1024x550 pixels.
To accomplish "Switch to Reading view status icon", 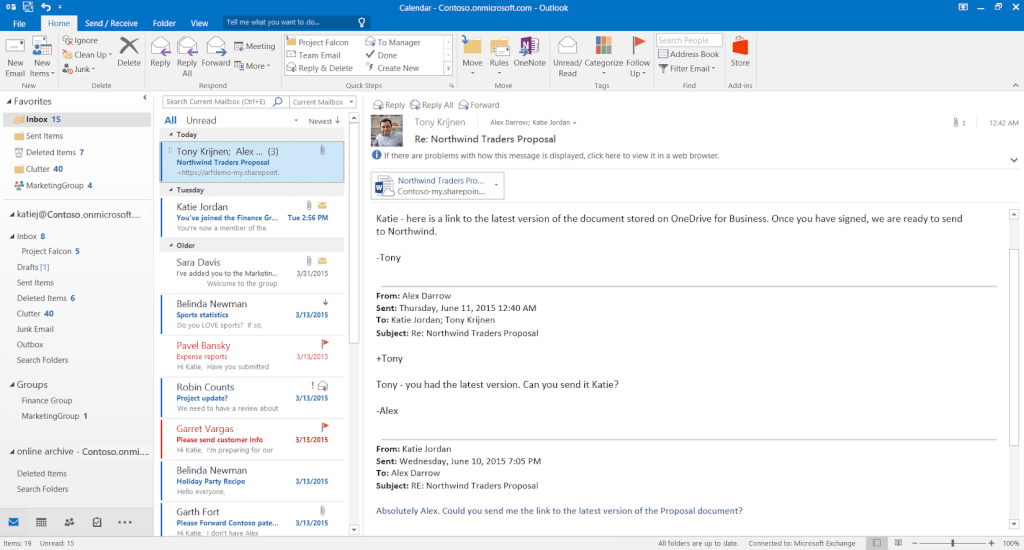I will (899, 543).
